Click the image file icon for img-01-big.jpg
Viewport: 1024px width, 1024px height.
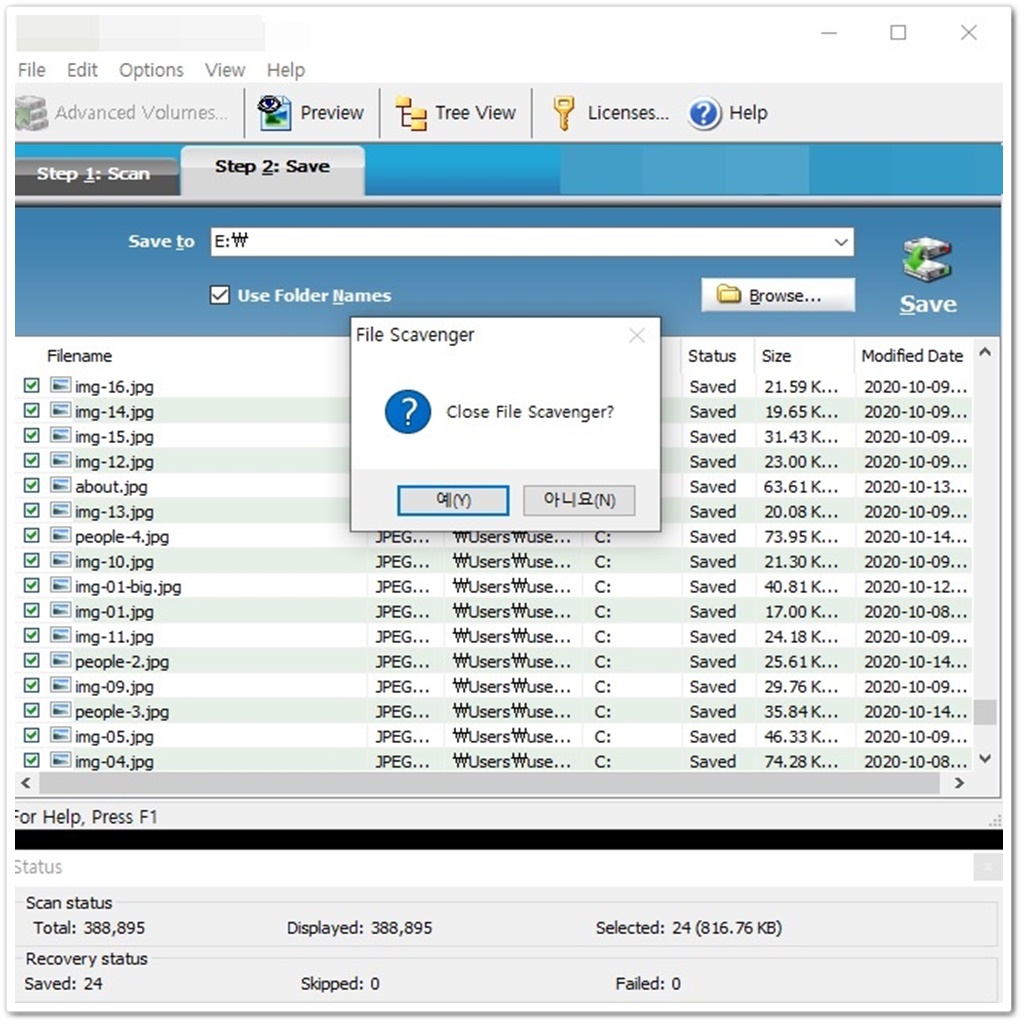click(60, 585)
